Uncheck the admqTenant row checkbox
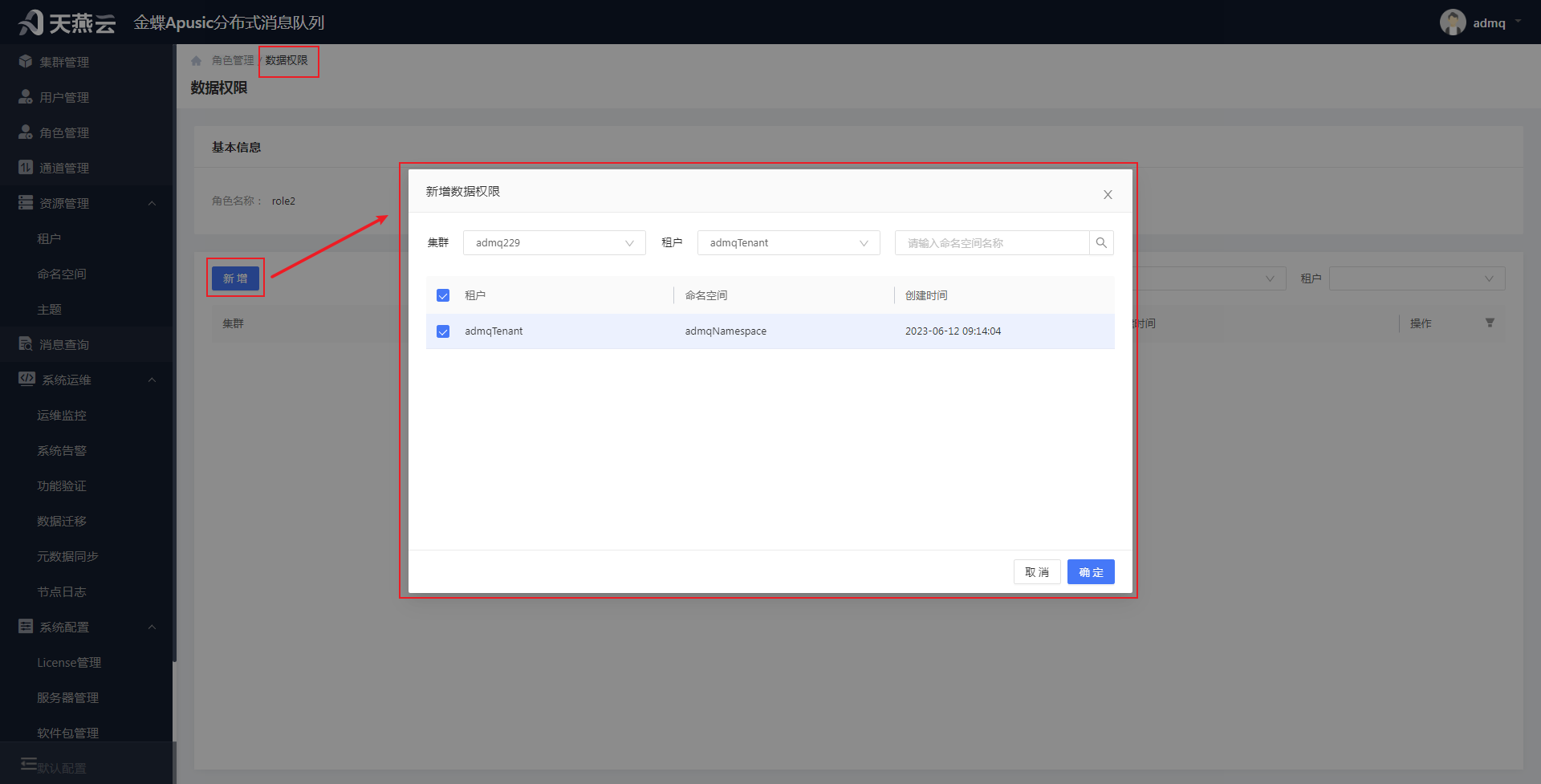The width and height of the screenshot is (1541, 784). (x=443, y=331)
